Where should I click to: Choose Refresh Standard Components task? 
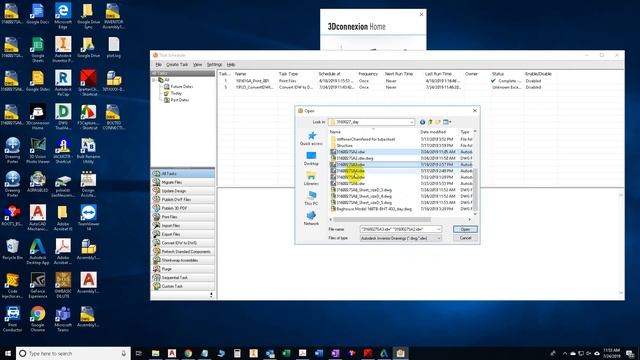point(183,251)
